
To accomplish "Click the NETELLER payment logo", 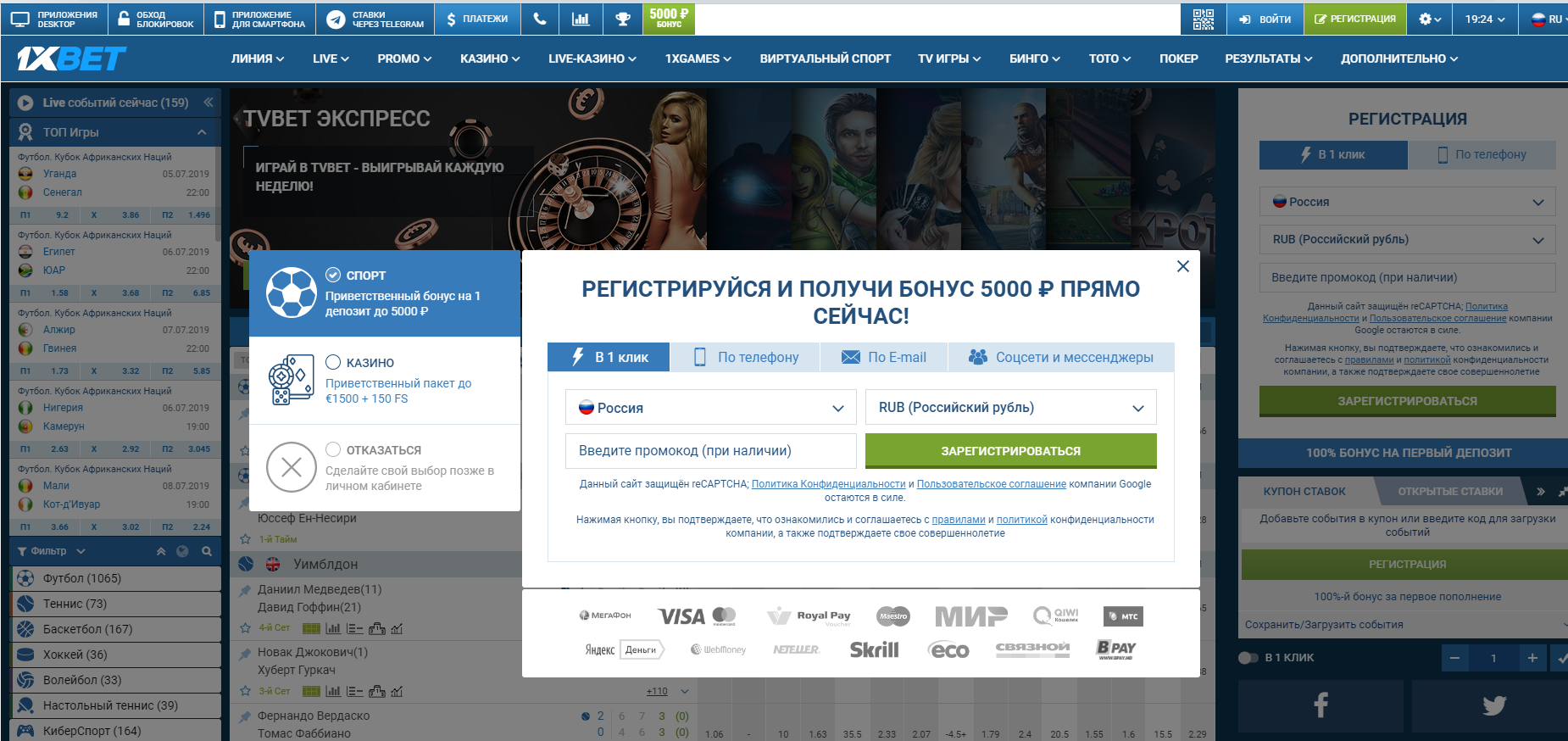I will tap(796, 649).
